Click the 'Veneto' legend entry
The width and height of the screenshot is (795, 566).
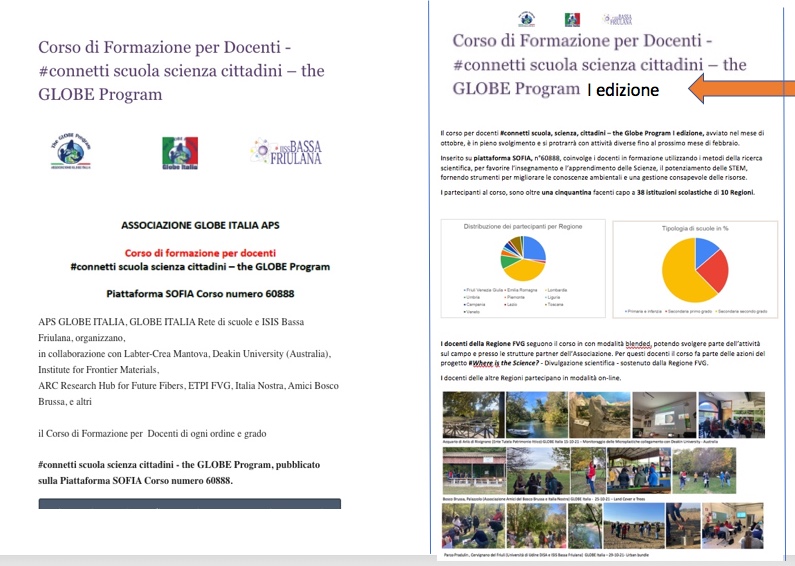pyautogui.click(x=472, y=312)
